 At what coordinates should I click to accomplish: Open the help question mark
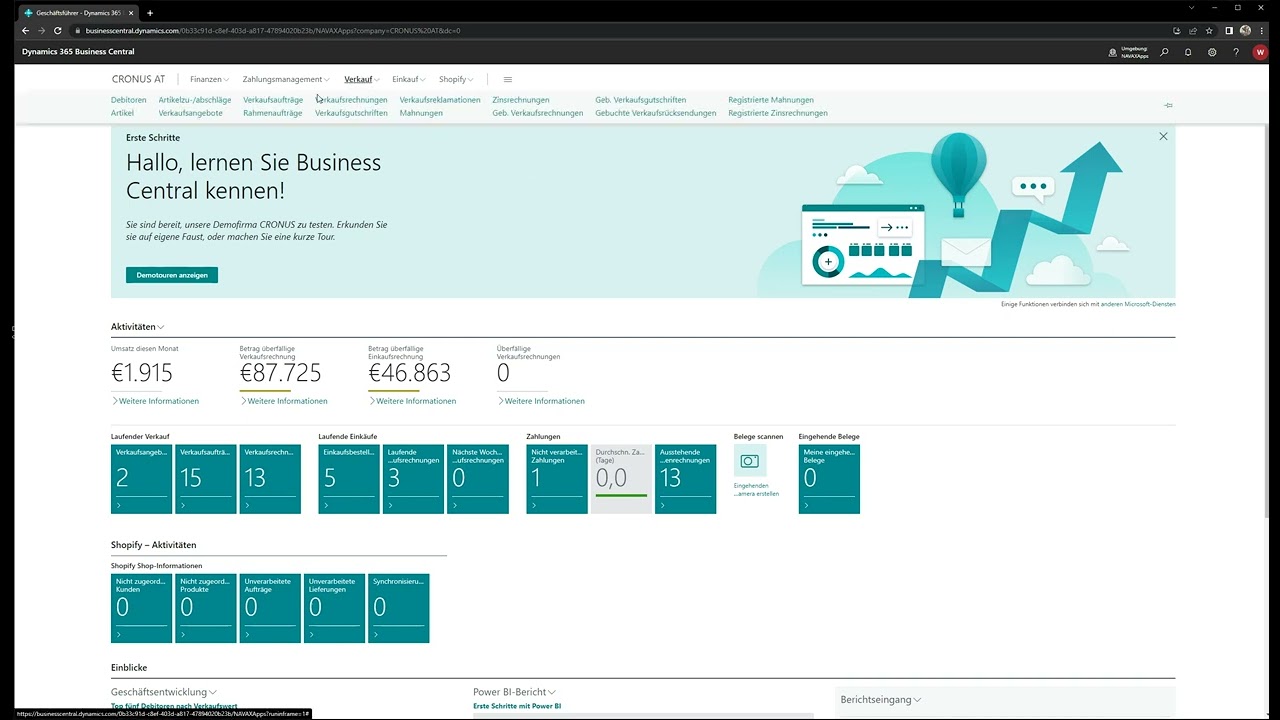coord(1236,52)
